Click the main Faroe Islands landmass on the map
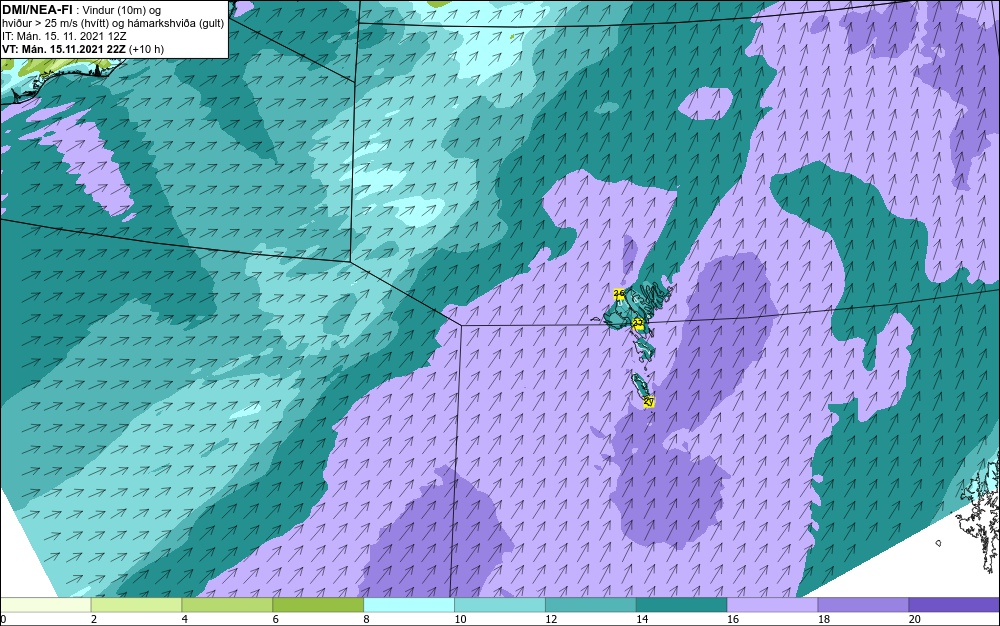 (638, 305)
